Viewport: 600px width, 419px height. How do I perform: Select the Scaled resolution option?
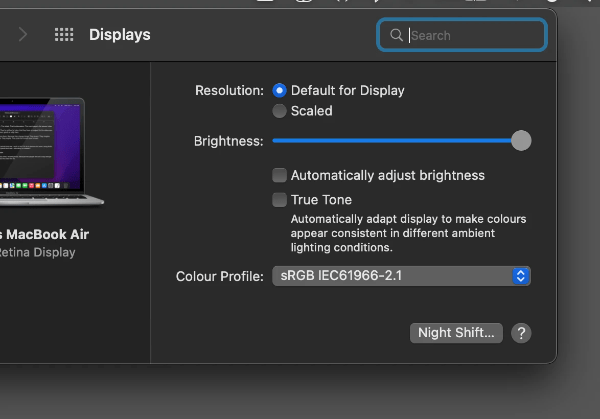pyautogui.click(x=280, y=111)
